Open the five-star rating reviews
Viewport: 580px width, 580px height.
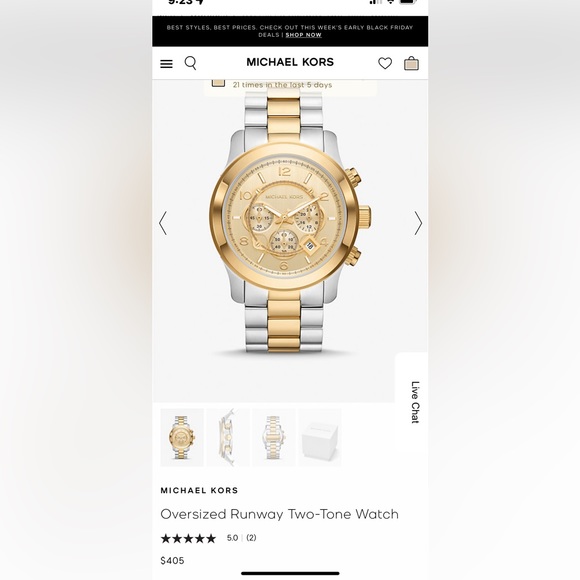point(188,538)
